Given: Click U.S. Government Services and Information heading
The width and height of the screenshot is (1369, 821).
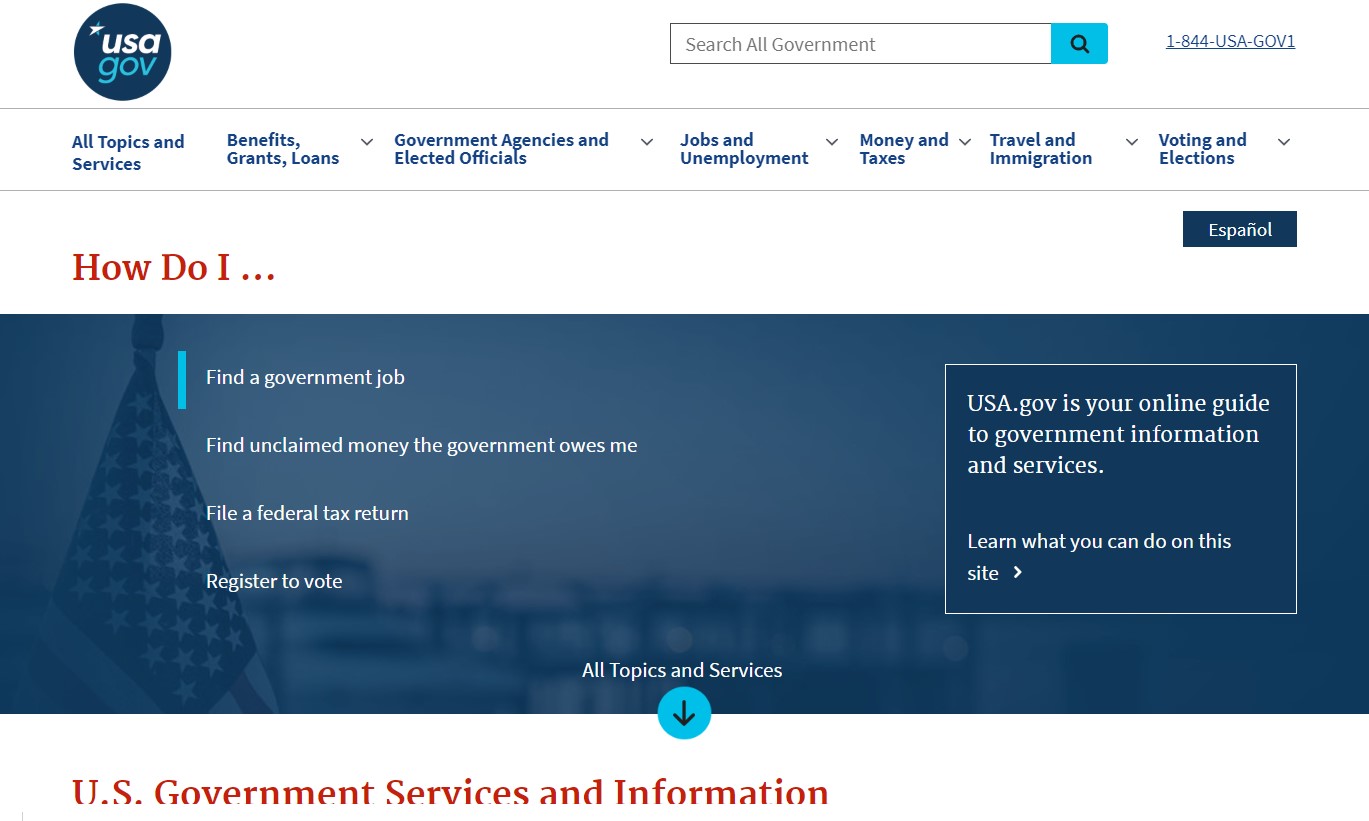Looking at the screenshot, I should 450,792.
